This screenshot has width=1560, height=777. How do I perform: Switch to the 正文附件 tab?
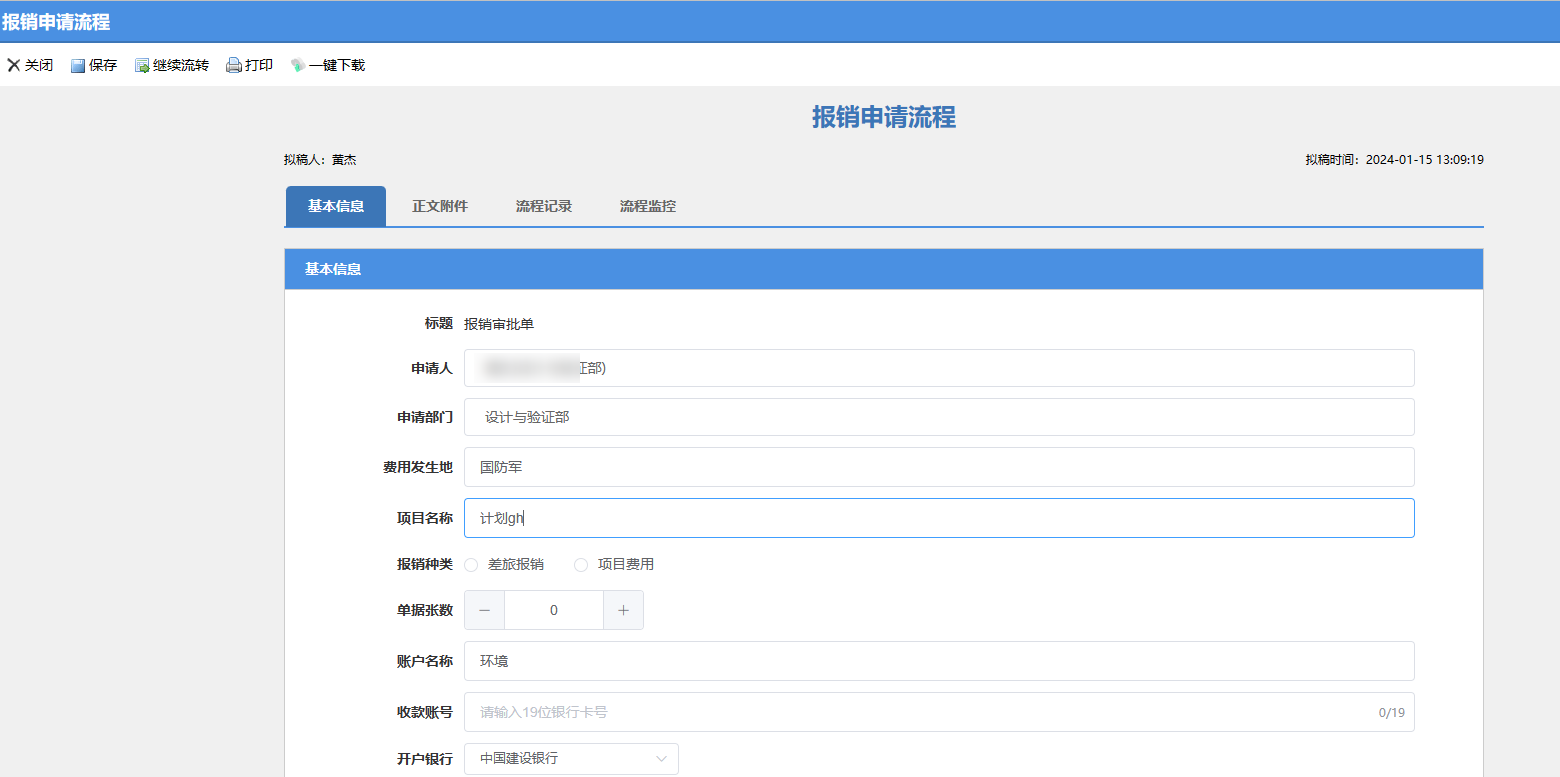coord(440,207)
